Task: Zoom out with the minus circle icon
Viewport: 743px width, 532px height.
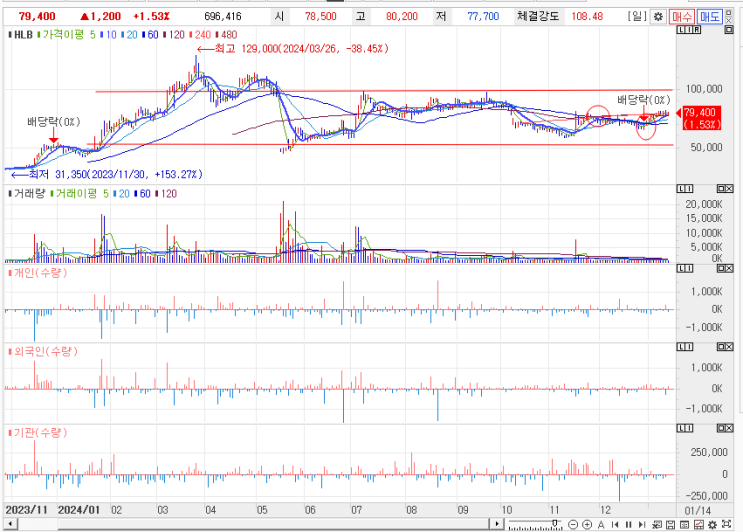Action: click(573, 524)
